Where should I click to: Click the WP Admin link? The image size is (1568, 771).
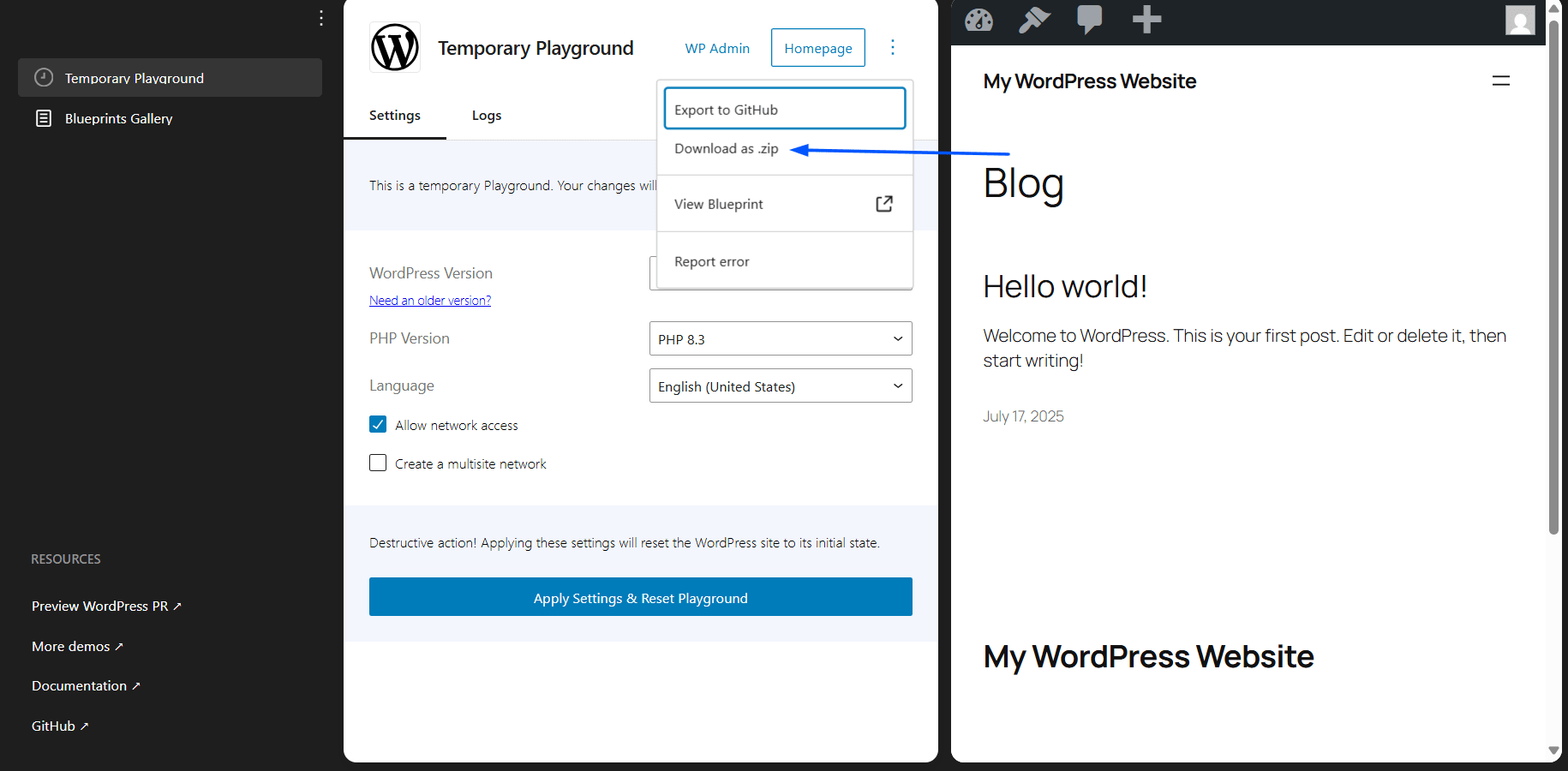pyautogui.click(x=717, y=48)
